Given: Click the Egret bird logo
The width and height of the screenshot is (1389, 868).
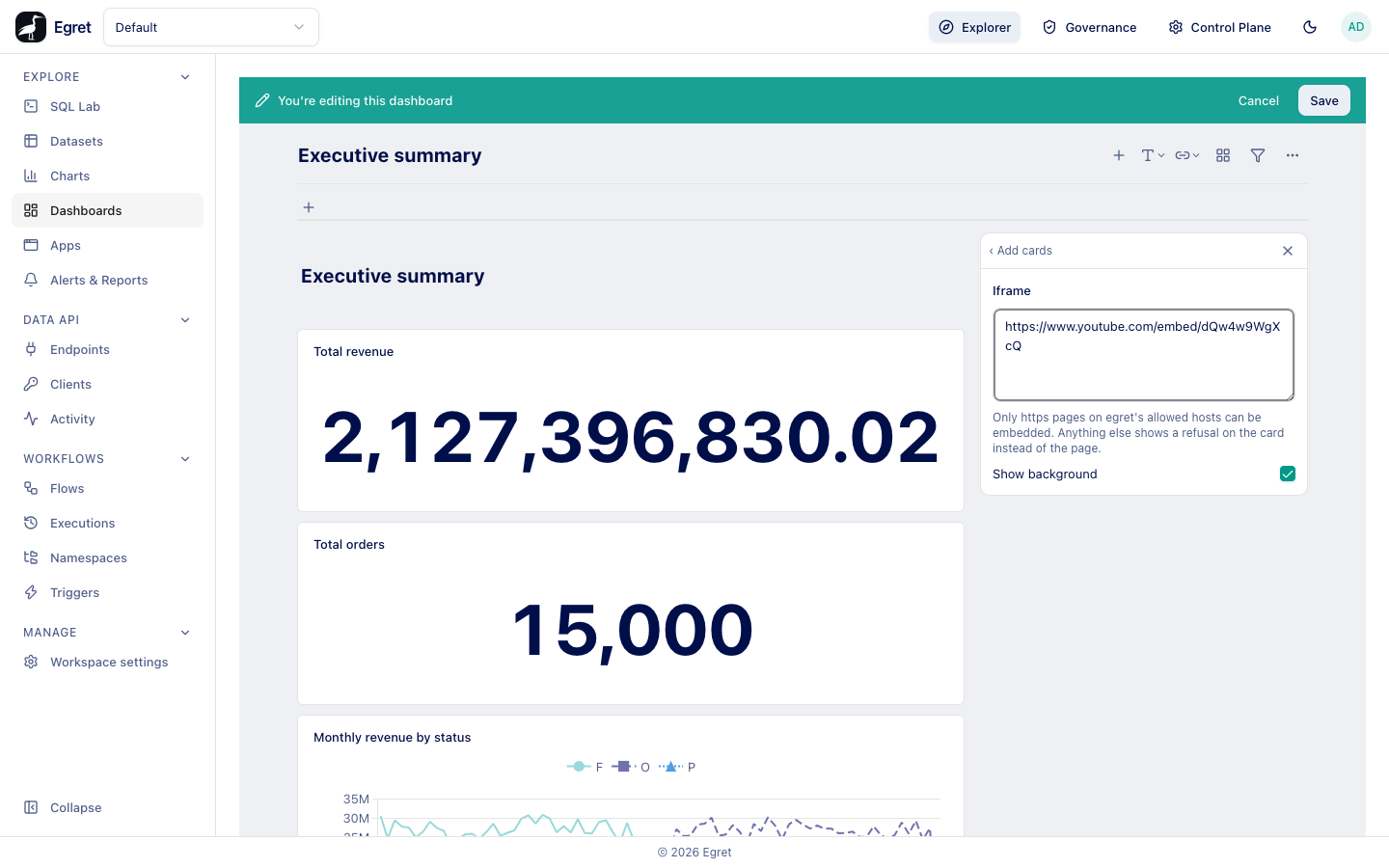Looking at the screenshot, I should [x=31, y=27].
